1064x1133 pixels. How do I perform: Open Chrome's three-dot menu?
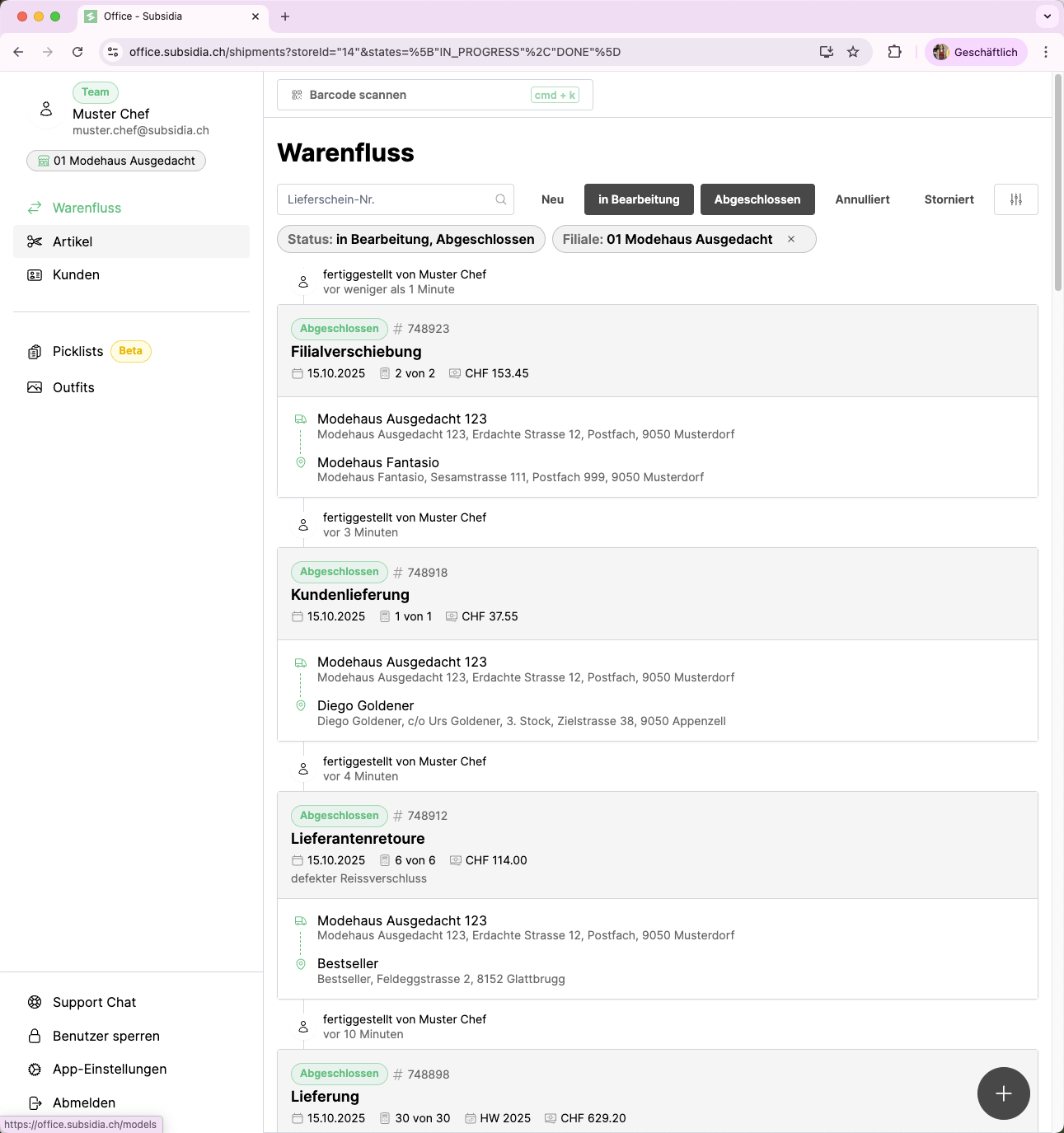pyautogui.click(x=1046, y=52)
